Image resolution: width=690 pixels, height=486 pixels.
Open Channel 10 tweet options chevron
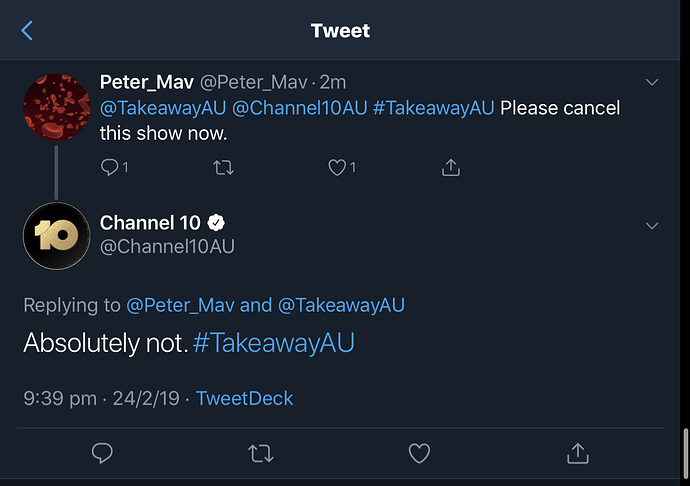(652, 226)
